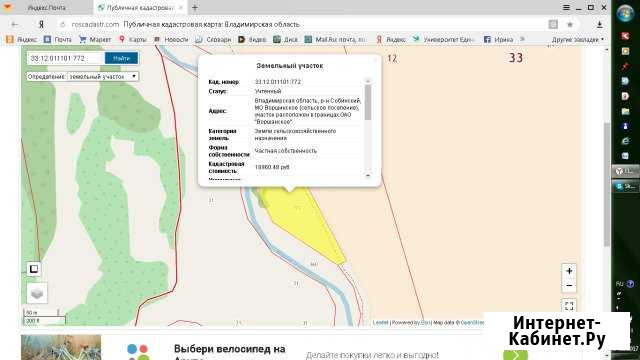This screenshot has width=640, height=360.
Task: Focus the cadastral number search field
Action: [66, 58]
